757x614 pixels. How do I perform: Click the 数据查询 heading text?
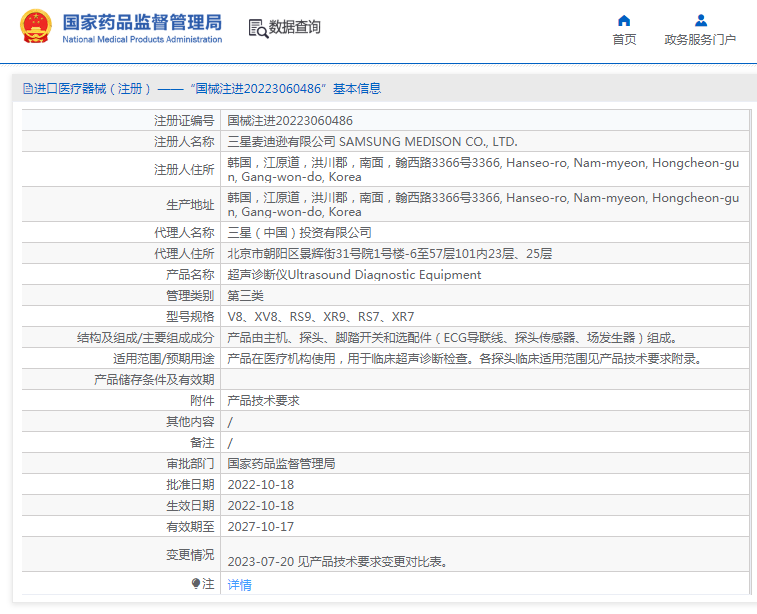294,27
